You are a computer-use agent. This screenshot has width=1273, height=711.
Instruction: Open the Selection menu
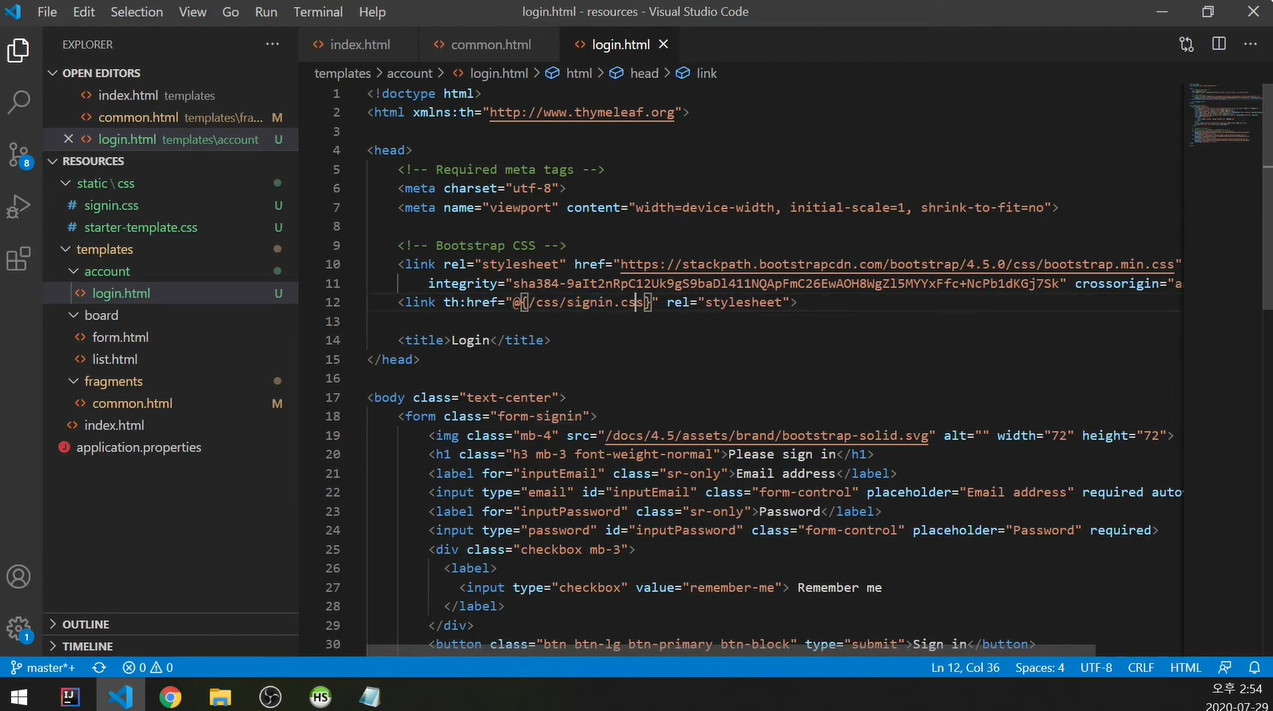point(137,12)
